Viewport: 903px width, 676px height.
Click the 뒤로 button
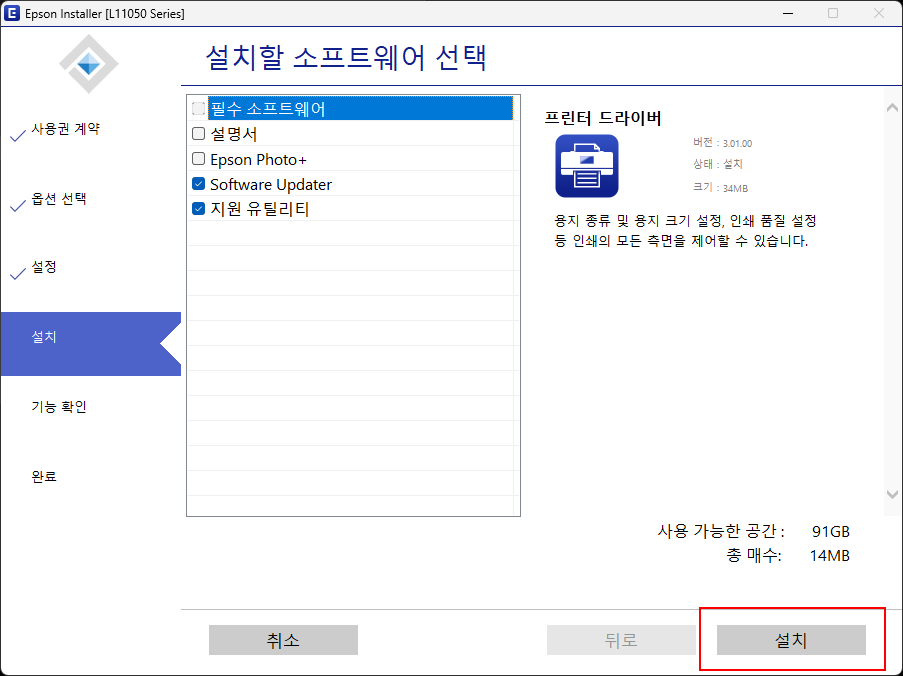(621, 640)
